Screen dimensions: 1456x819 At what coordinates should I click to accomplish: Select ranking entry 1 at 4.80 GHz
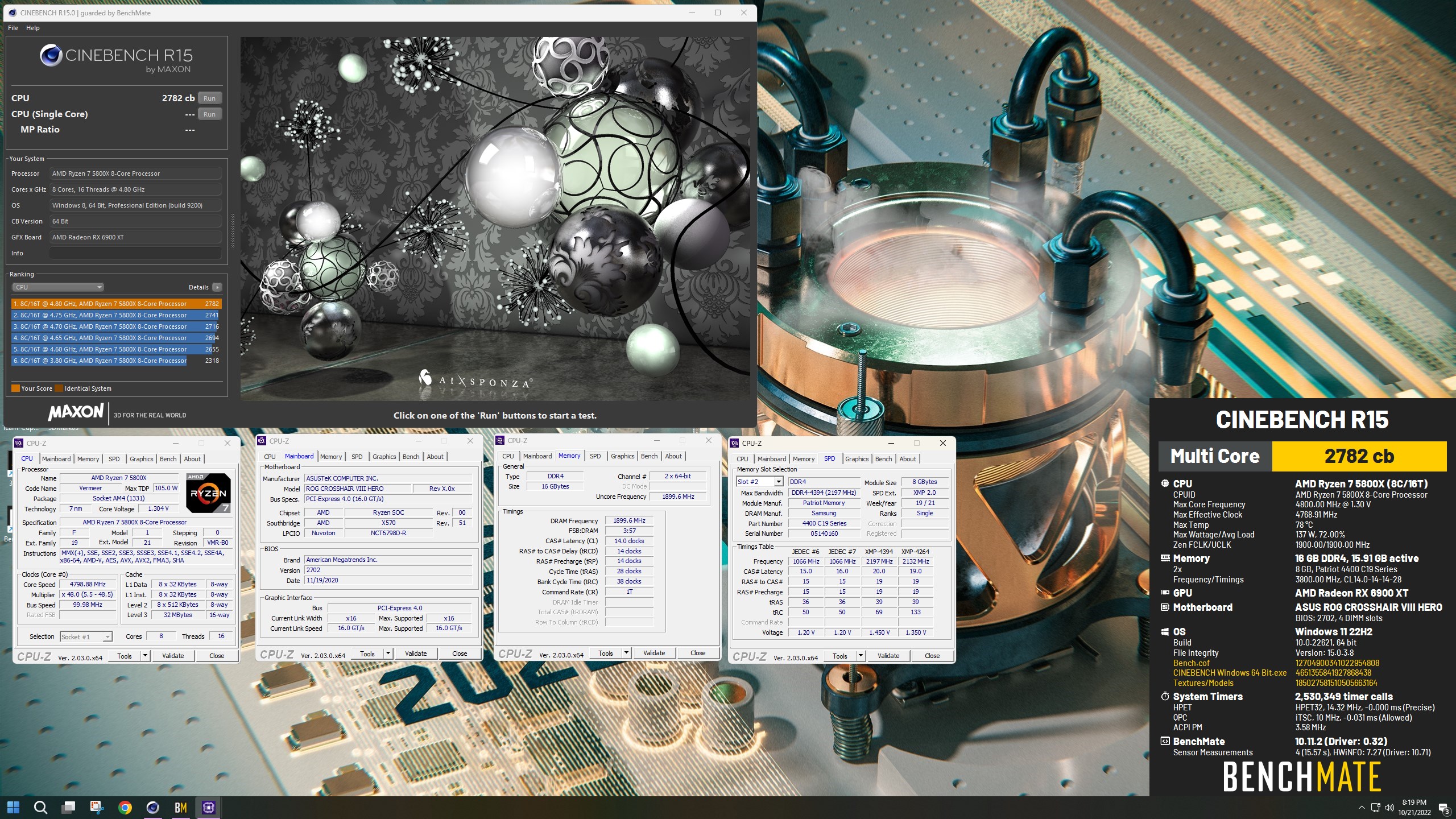[x=117, y=304]
